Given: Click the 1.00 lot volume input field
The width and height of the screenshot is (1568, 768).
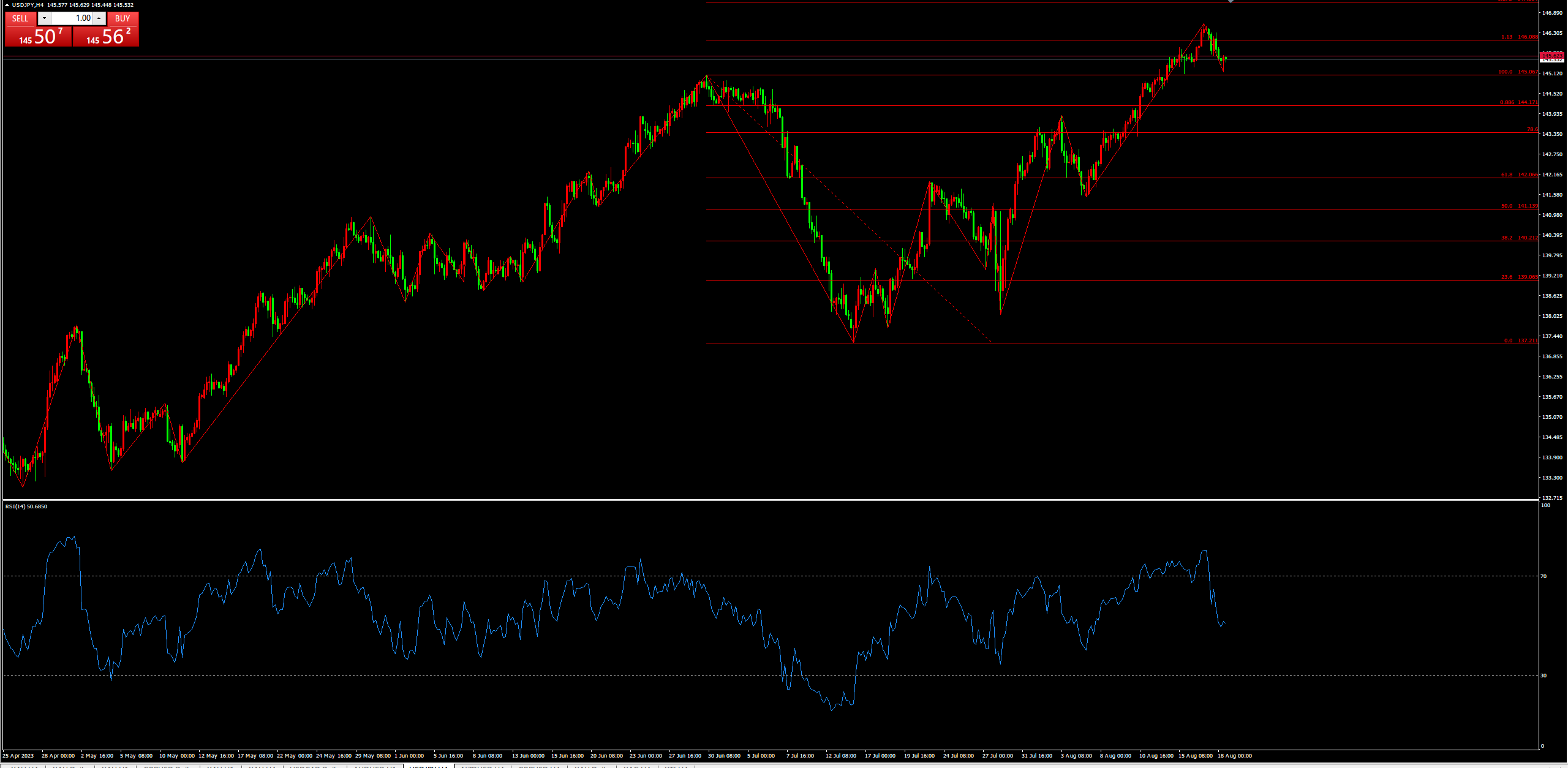Looking at the screenshot, I should click(x=72, y=18).
